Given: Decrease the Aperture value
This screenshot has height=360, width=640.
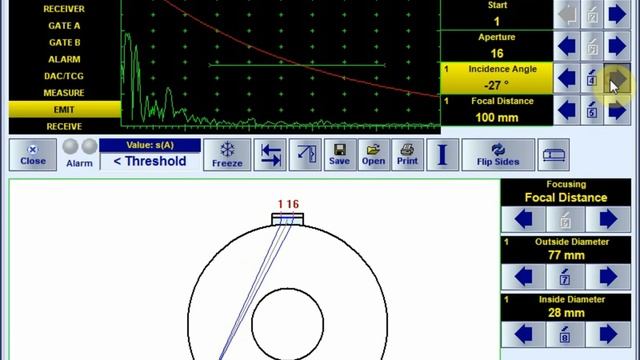Looking at the screenshot, I should click(567, 46).
